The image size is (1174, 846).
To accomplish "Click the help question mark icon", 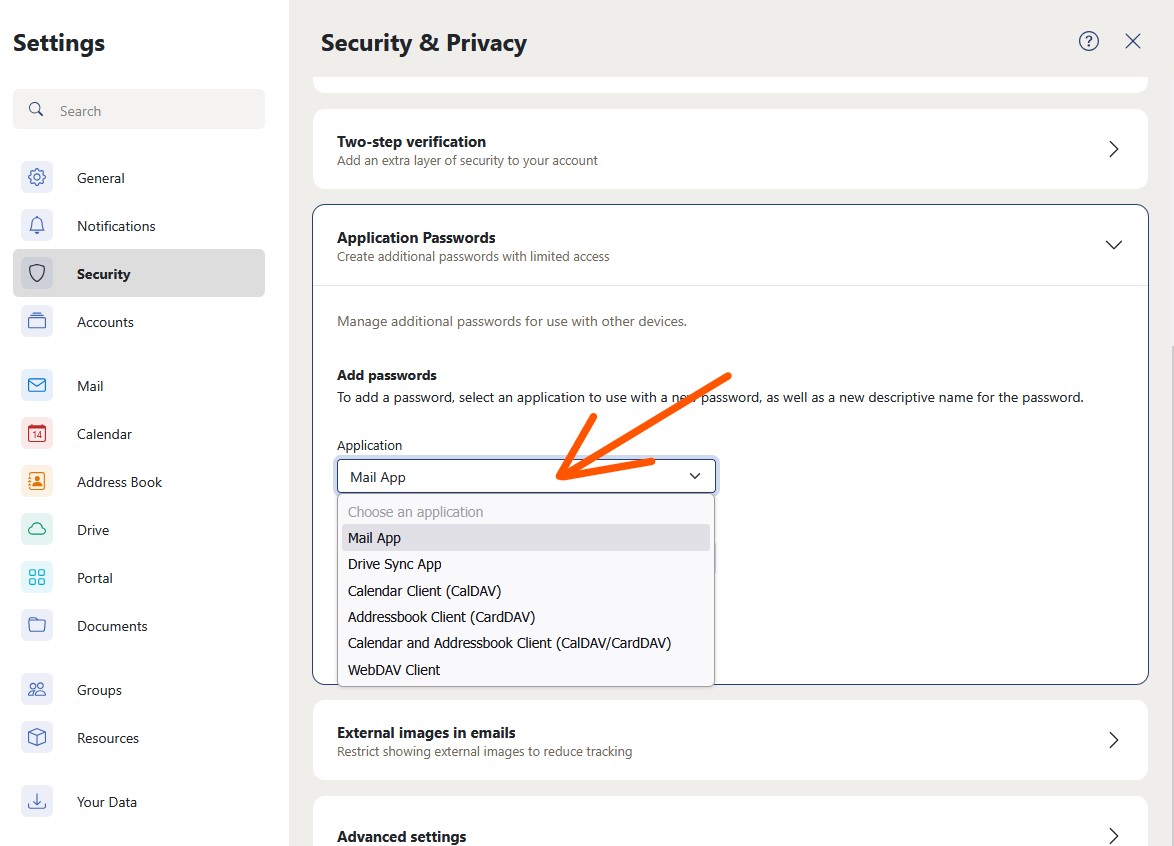I will tap(1088, 42).
